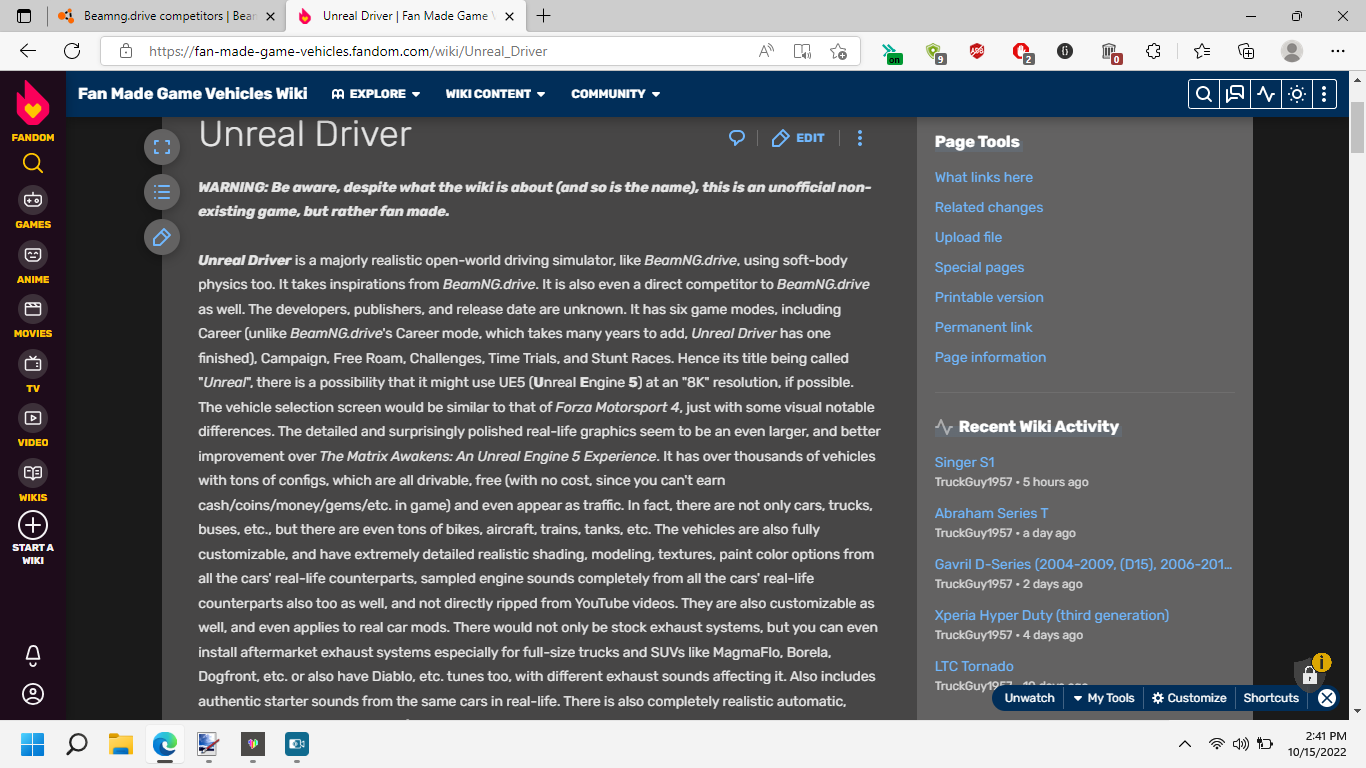Open the wiki Discuss speech bubbles icon

pos(1235,94)
